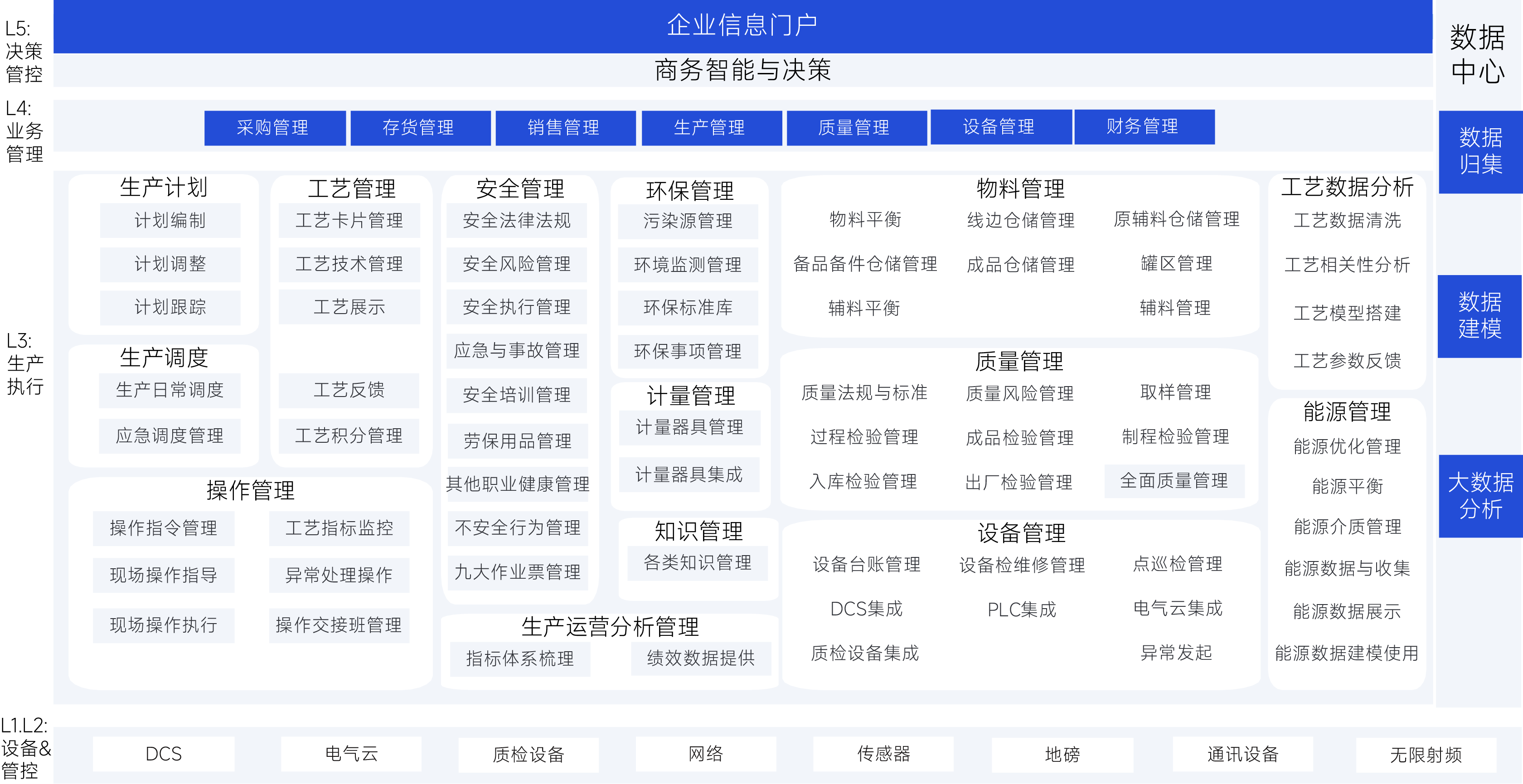The height and width of the screenshot is (784, 1523).
Task: Select 取样管理 item
Action: tap(1175, 392)
